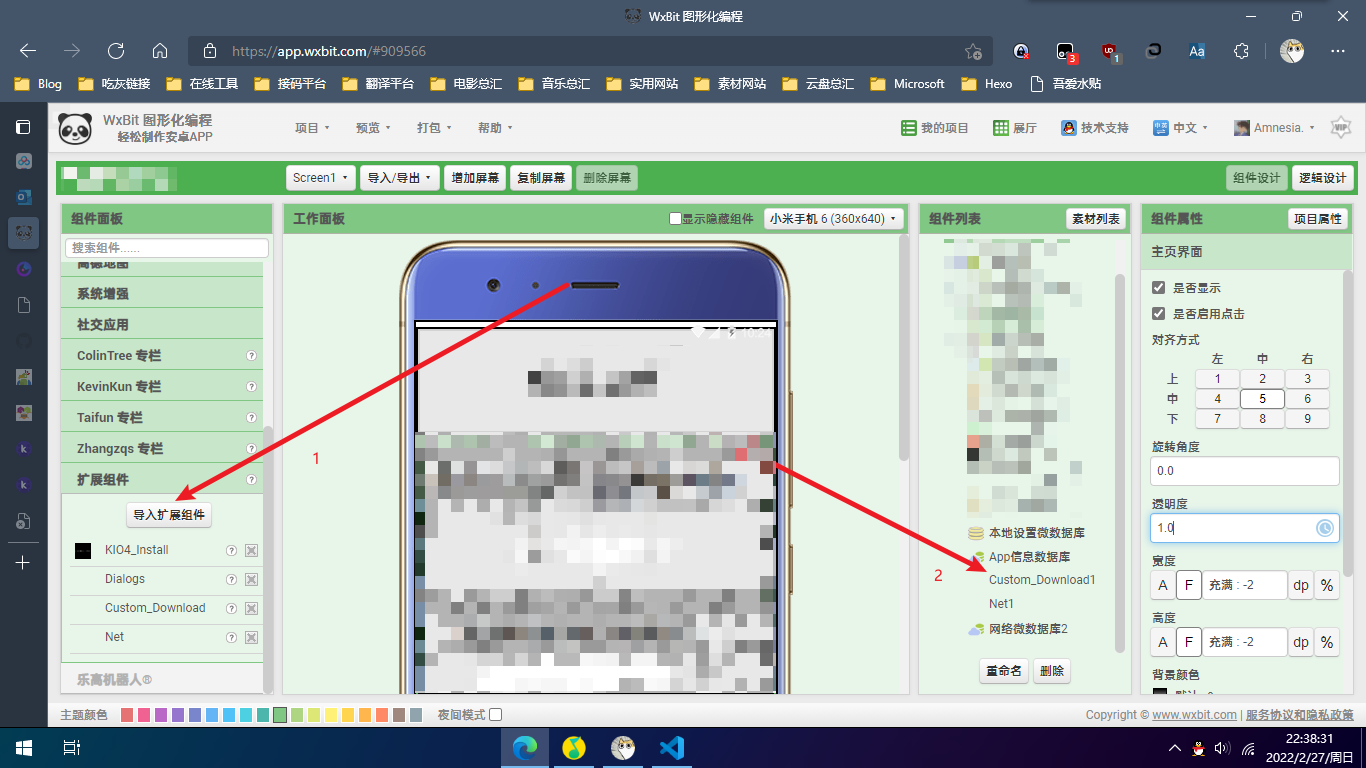Enable 夜间模式 night mode checkbox

coord(495,715)
